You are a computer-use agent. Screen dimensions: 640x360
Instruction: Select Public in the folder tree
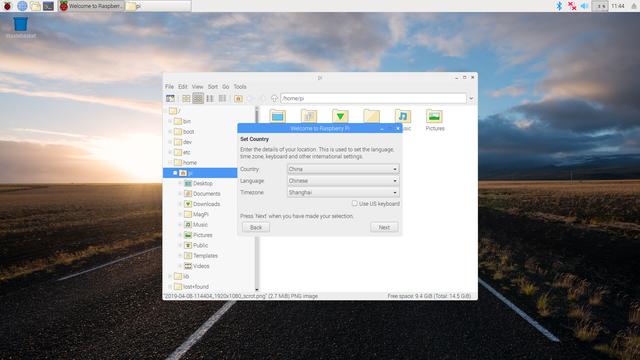[196, 245]
